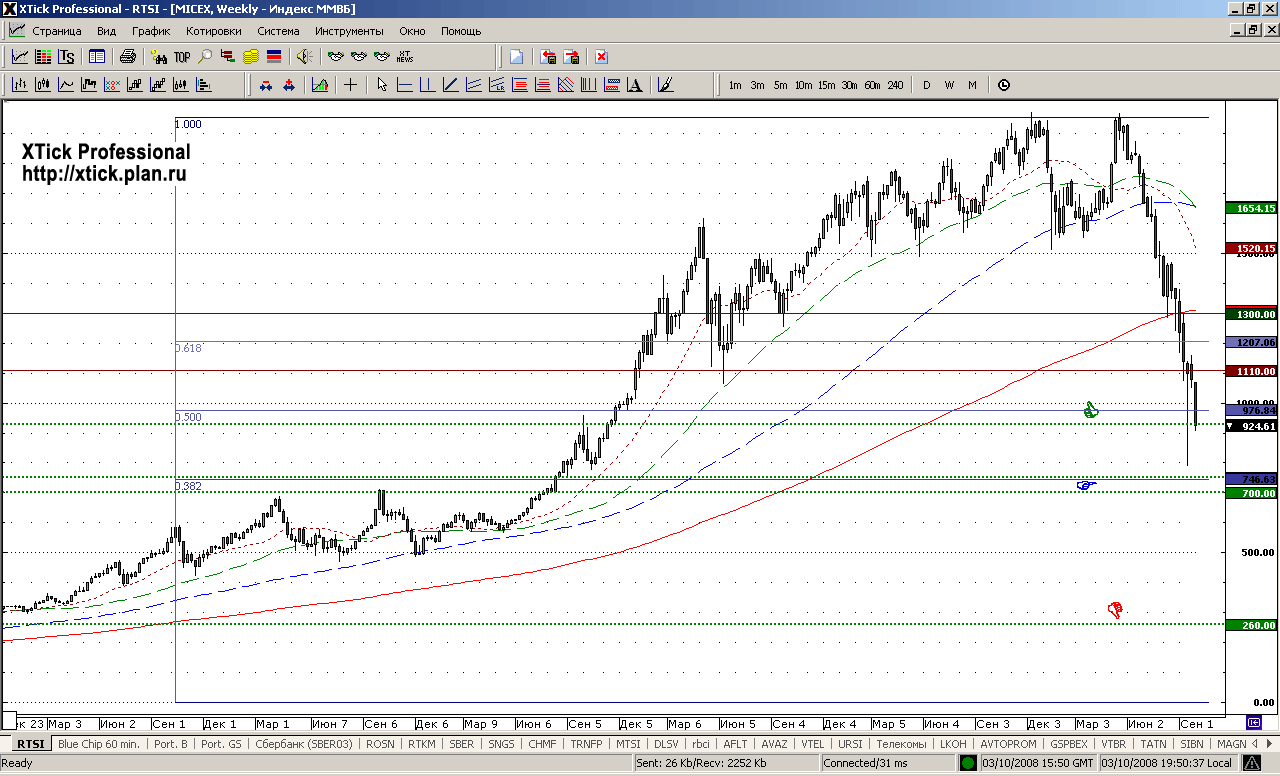Open the XT News icon
1280x776 pixels.
pyautogui.click(x=405, y=56)
